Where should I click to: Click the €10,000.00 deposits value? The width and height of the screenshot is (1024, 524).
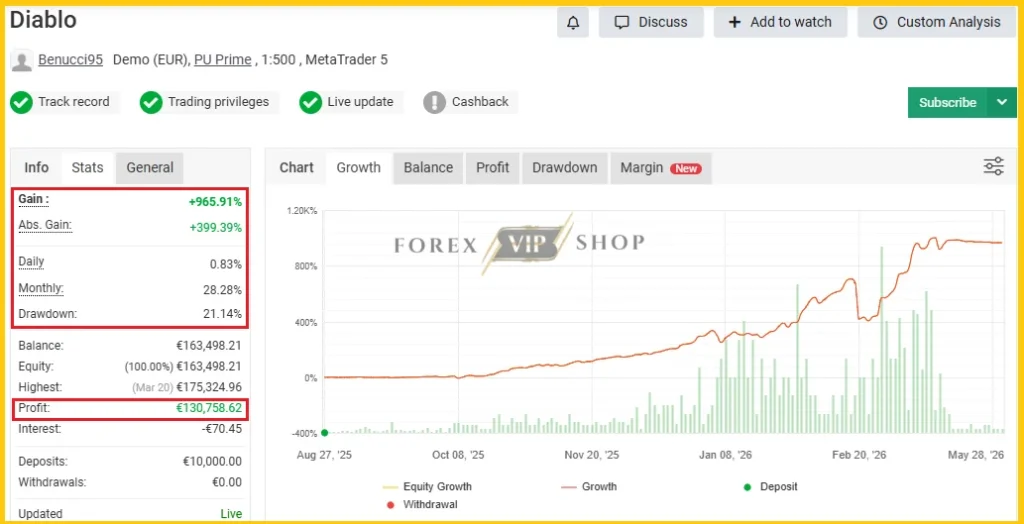click(x=212, y=462)
